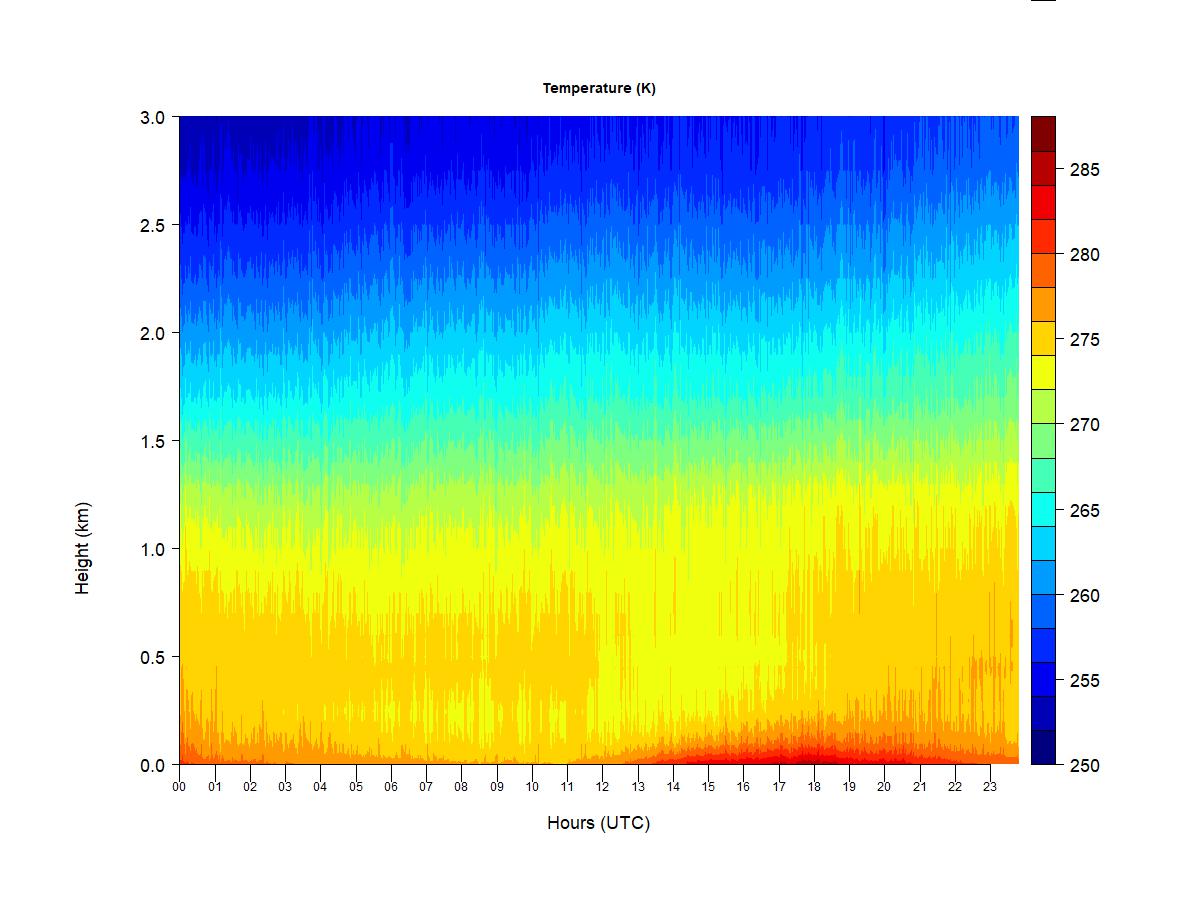Image resolution: width=1200 pixels, height=900 pixels.
Task: Select hour tick label "03"
Action: [285, 786]
